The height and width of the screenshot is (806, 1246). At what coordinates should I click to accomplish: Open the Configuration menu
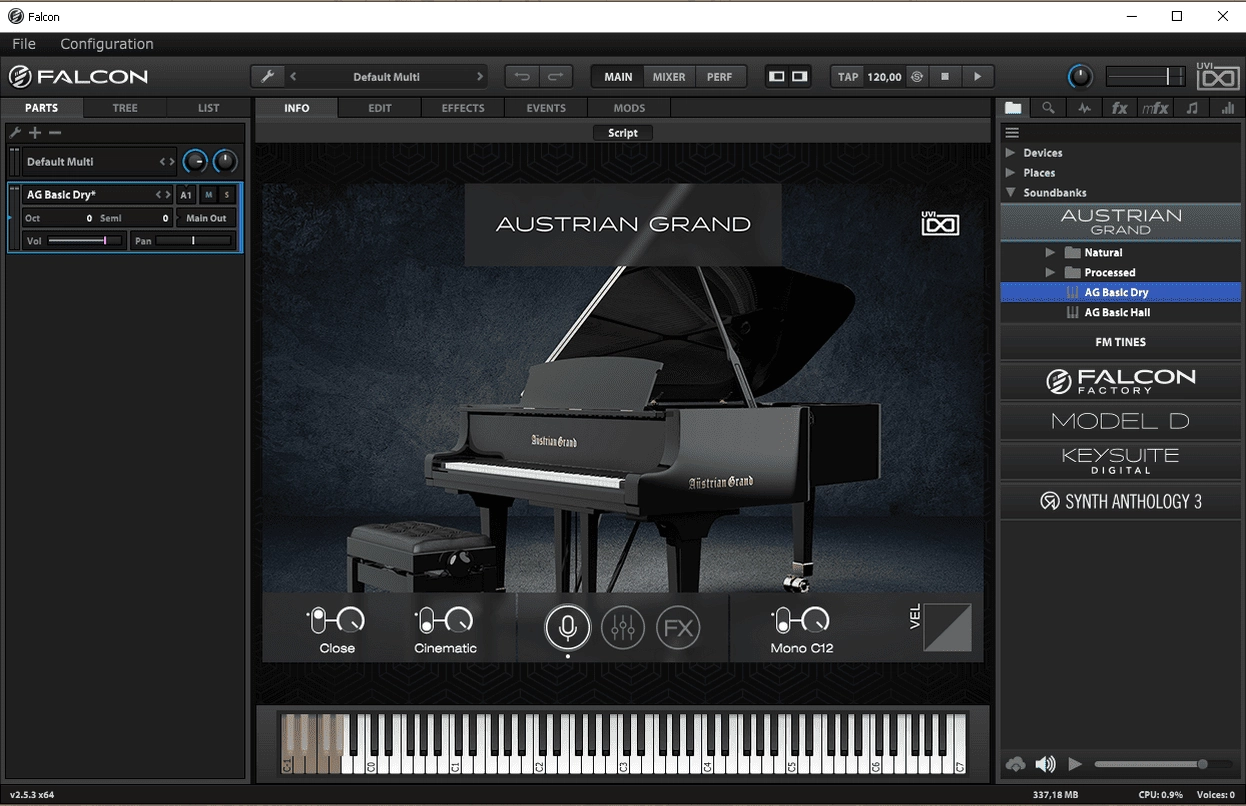107,44
